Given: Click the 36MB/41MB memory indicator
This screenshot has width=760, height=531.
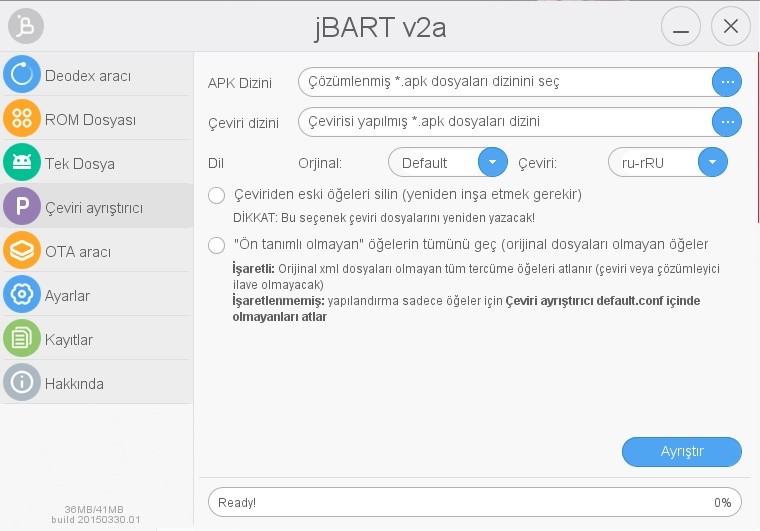Looking at the screenshot, I should pyautogui.click(x=94, y=510).
